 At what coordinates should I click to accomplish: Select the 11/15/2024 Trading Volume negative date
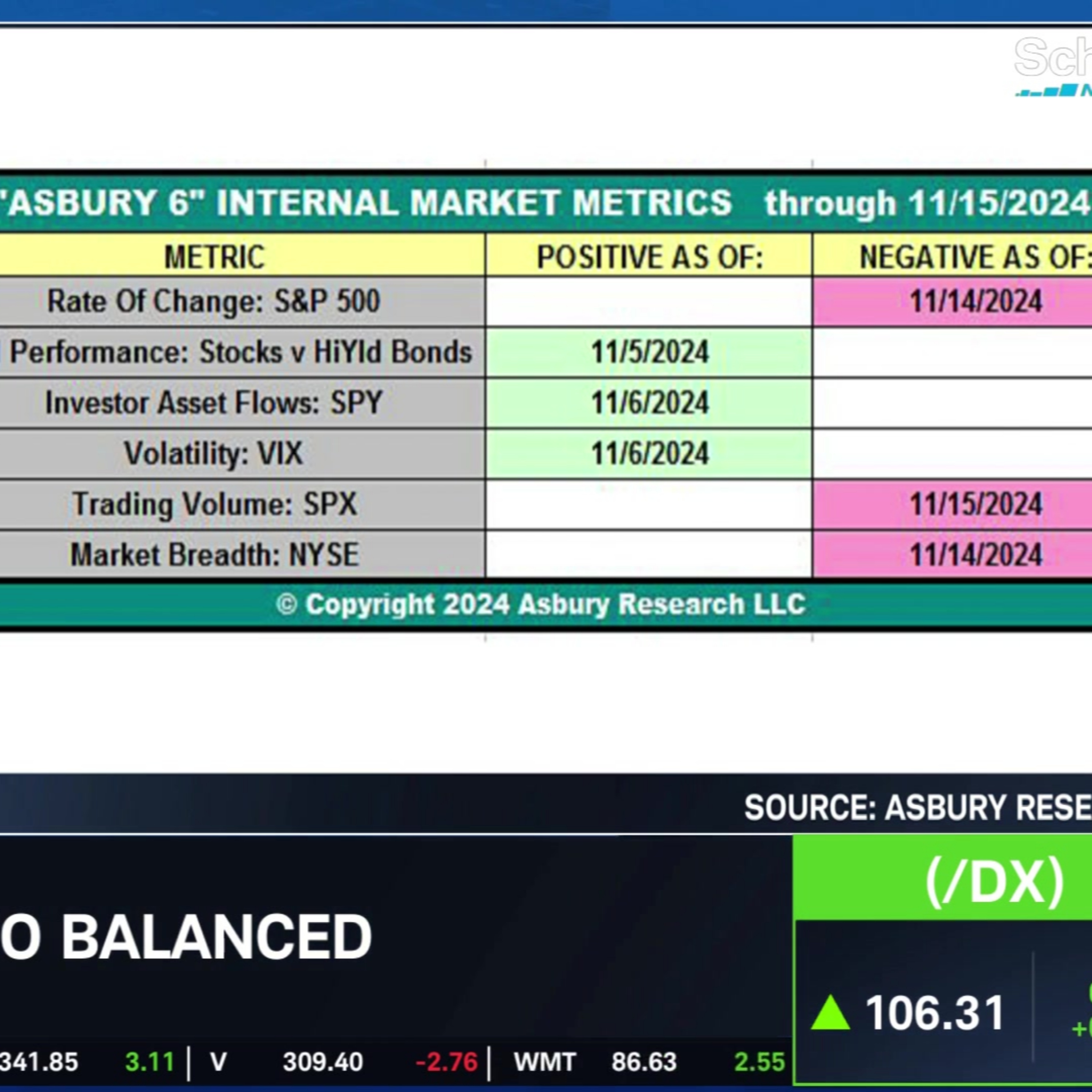pyautogui.click(x=976, y=504)
